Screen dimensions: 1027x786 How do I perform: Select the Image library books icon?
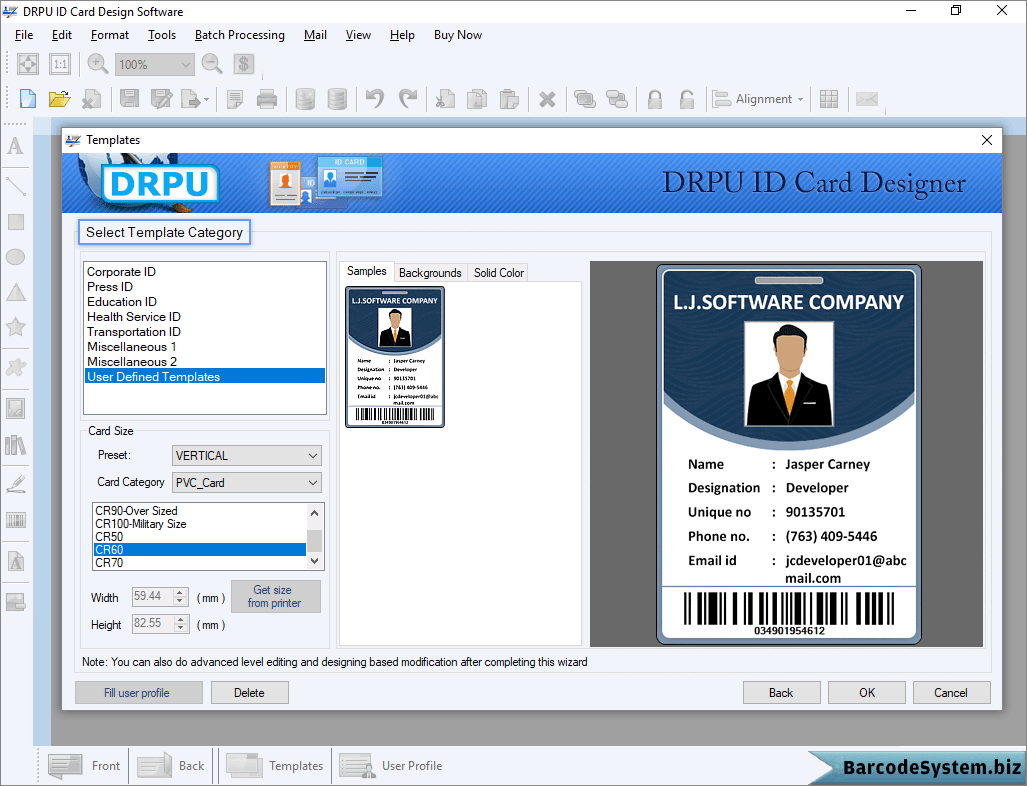click(x=16, y=445)
